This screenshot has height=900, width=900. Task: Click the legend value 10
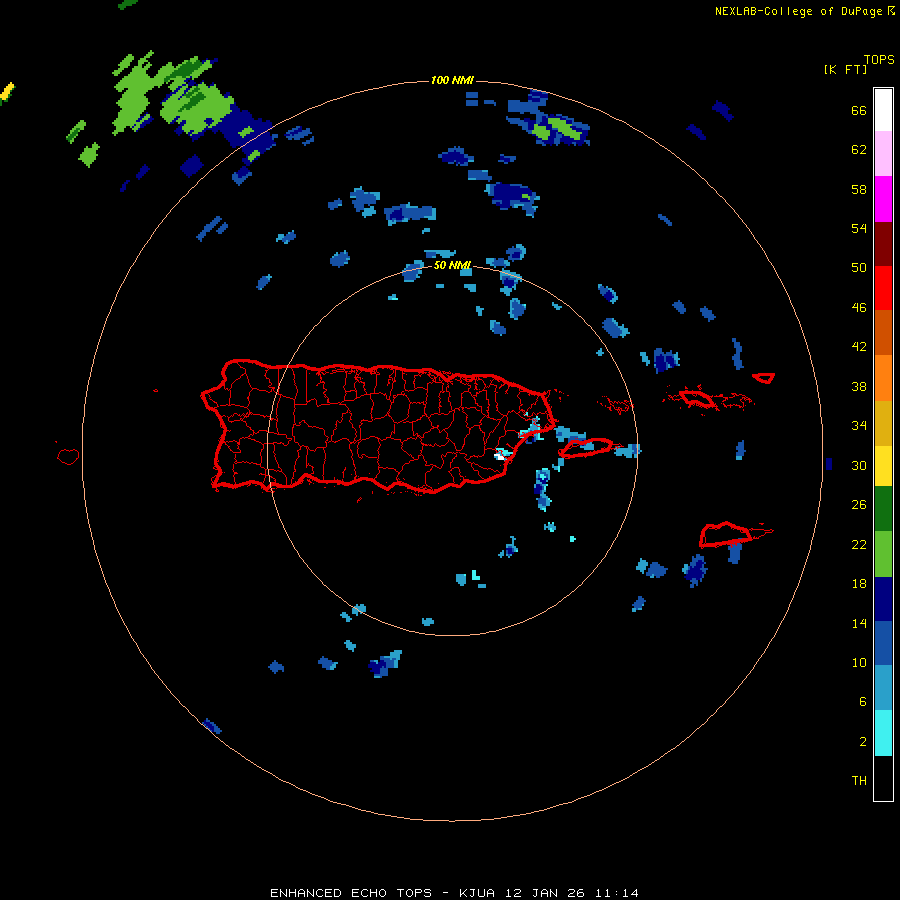click(859, 663)
